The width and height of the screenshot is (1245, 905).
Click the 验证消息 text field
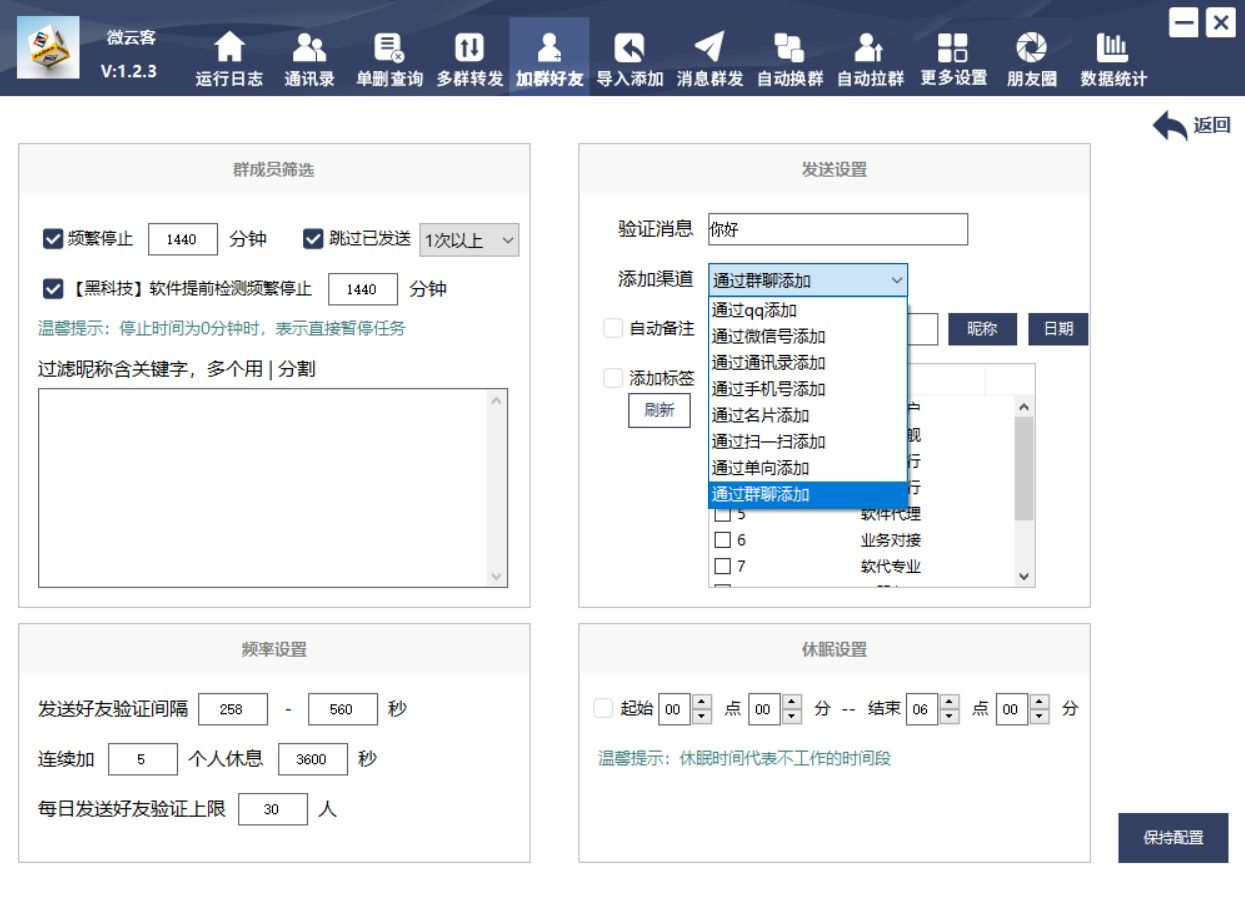click(838, 229)
